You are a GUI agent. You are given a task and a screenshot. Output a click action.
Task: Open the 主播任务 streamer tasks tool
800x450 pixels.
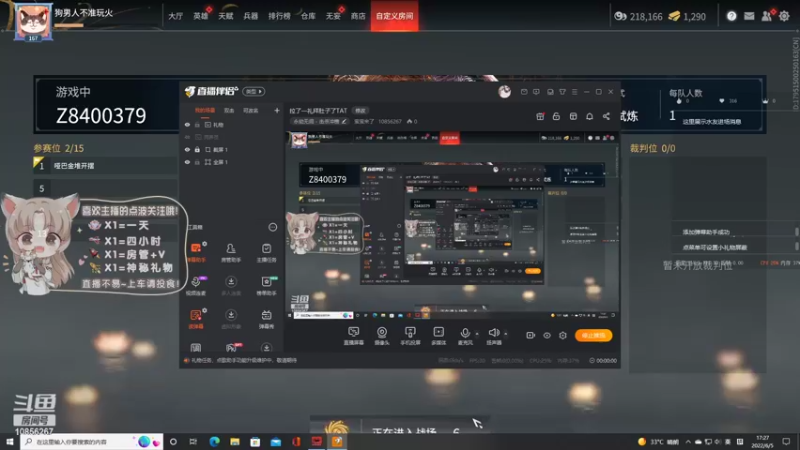pyautogui.click(x=266, y=252)
